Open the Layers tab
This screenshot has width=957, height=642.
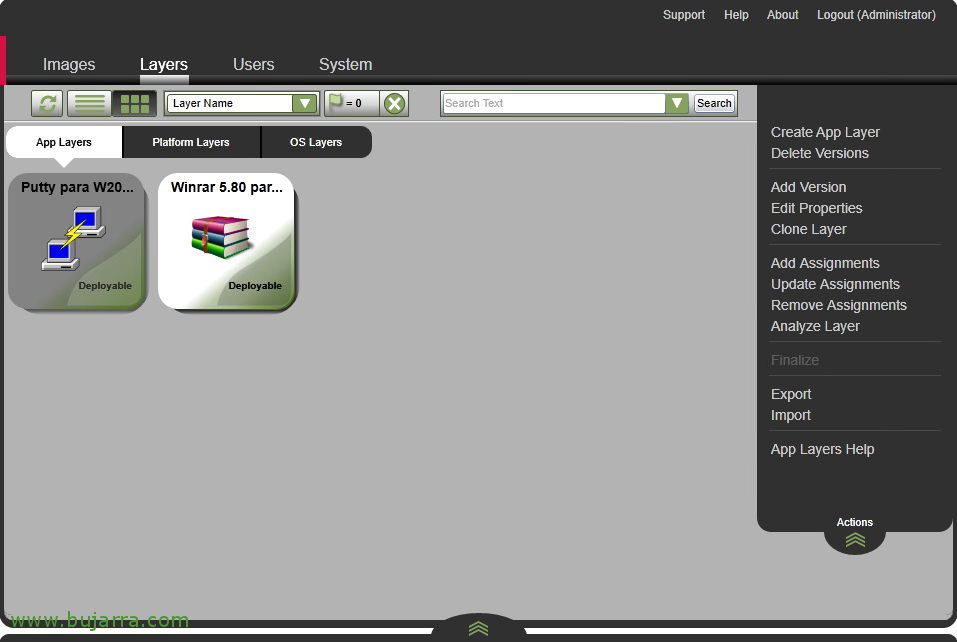[x=164, y=64]
